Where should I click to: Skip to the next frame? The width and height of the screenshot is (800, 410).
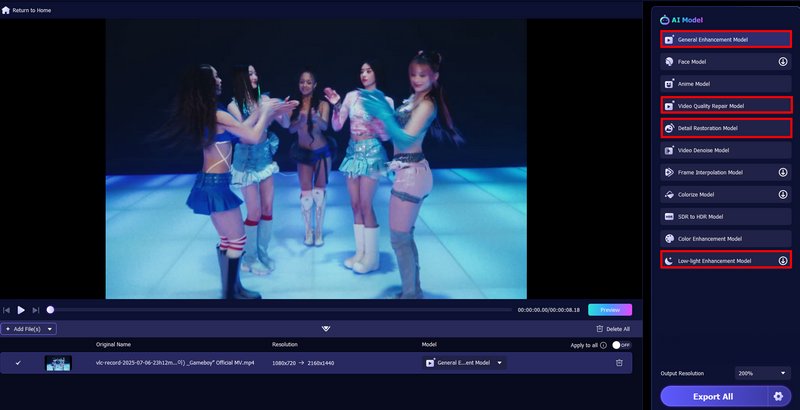[36, 310]
